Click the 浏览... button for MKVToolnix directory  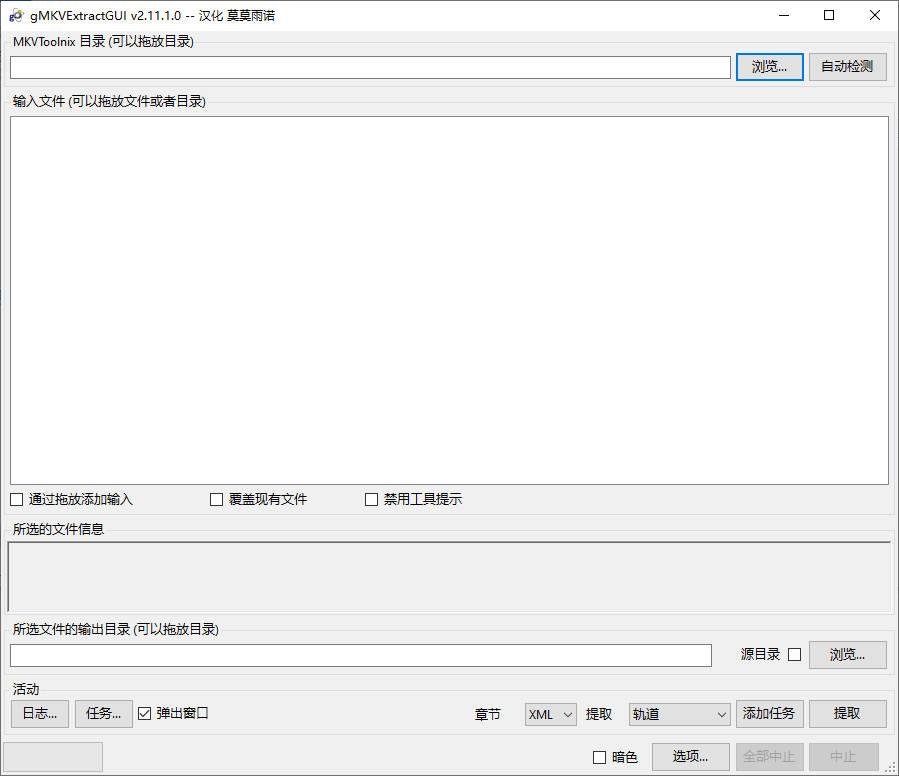point(769,67)
